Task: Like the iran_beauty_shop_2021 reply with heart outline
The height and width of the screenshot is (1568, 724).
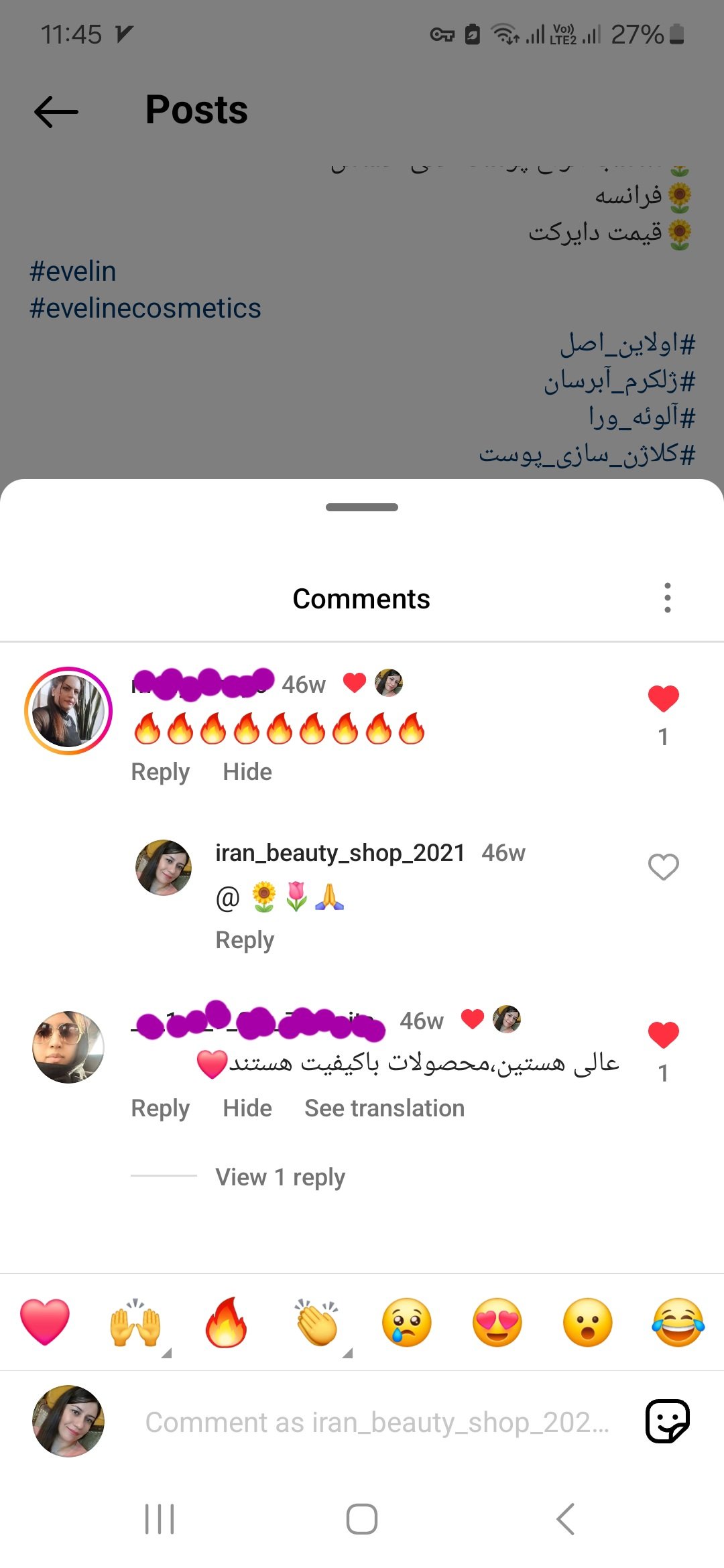Action: coord(663,866)
